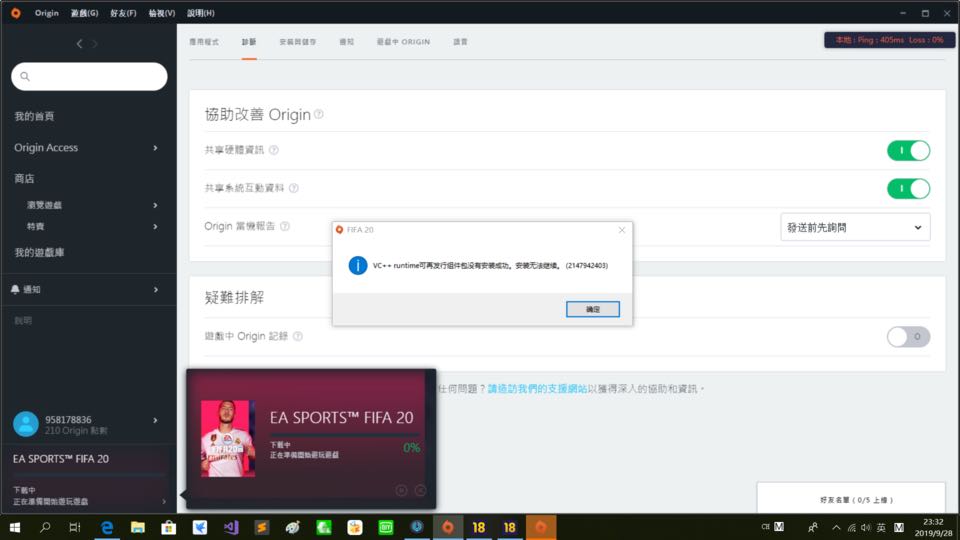Click the help icon beside Origin 當機報告
This screenshot has width=960, height=540.
point(285,226)
